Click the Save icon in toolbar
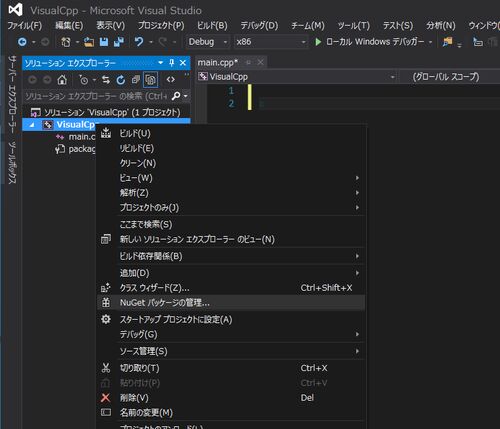500x429 pixels. pos(104,42)
